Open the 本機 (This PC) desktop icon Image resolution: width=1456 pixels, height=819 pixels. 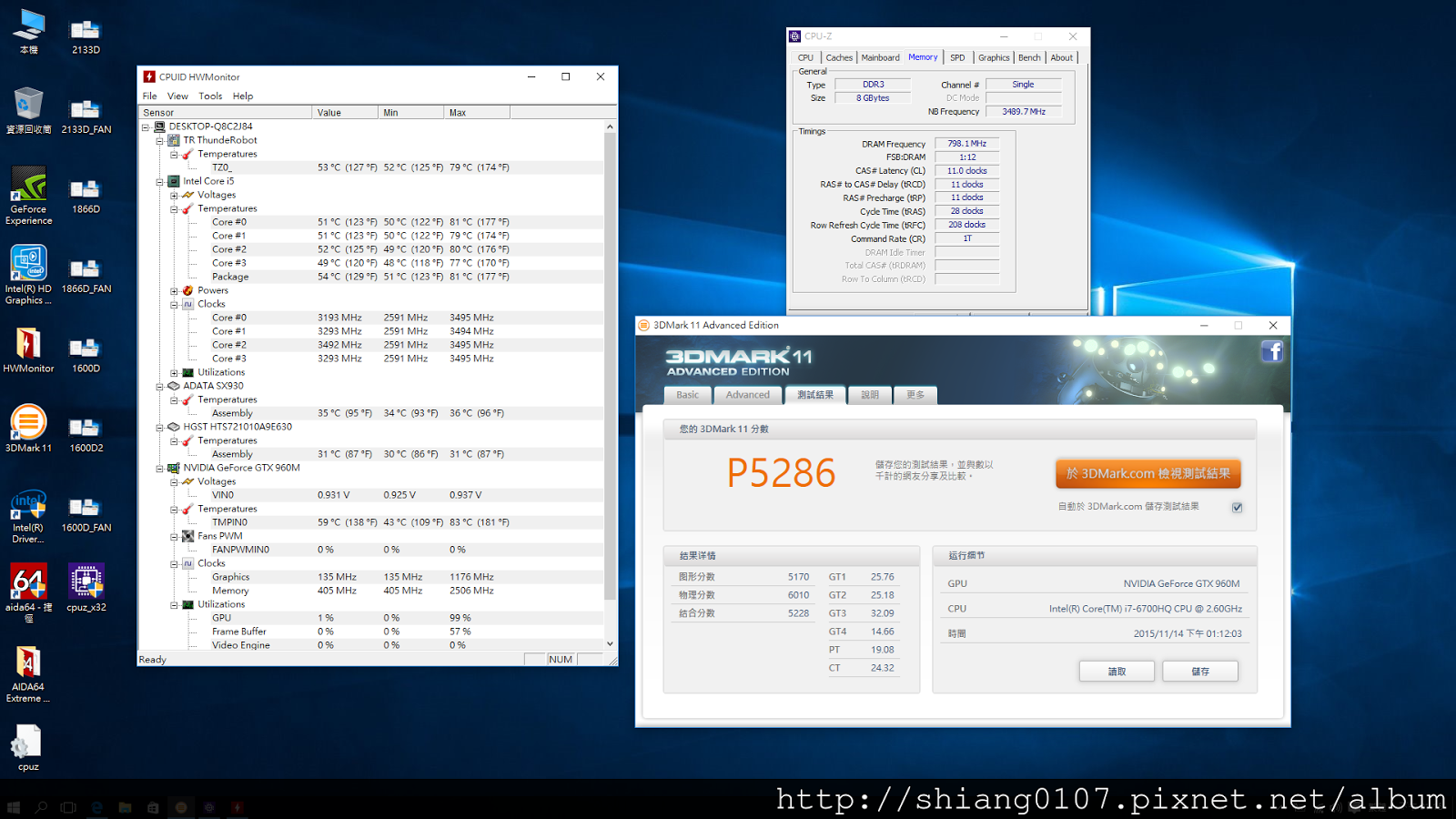29,32
